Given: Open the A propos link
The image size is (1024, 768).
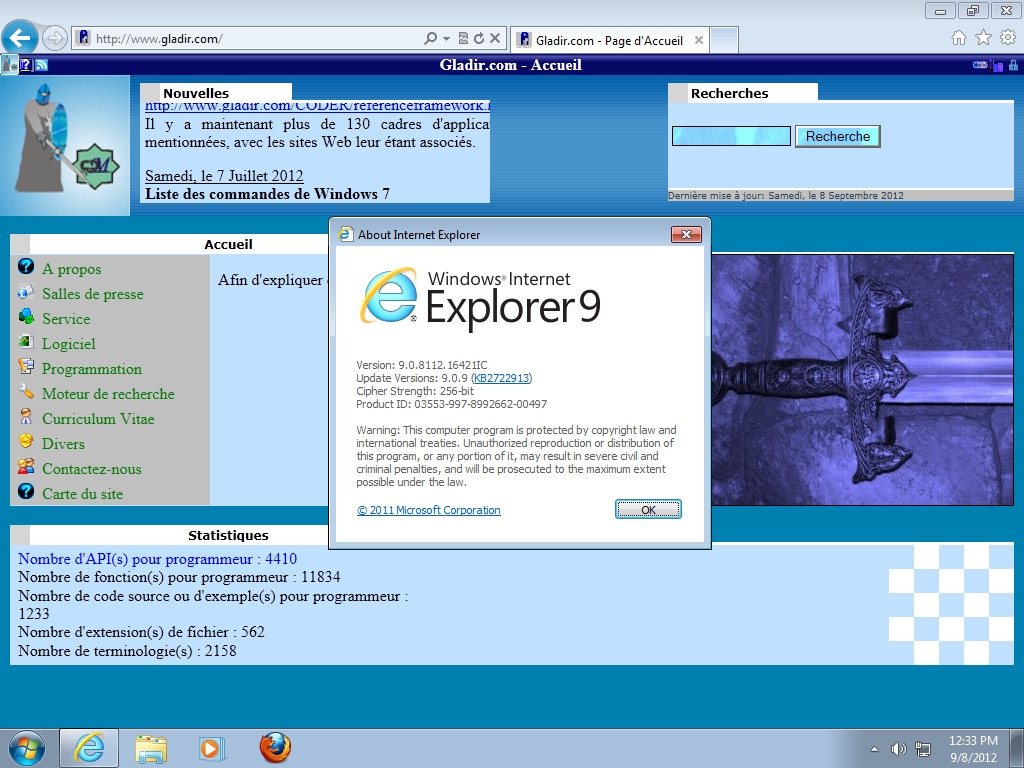Looking at the screenshot, I should click(72, 269).
